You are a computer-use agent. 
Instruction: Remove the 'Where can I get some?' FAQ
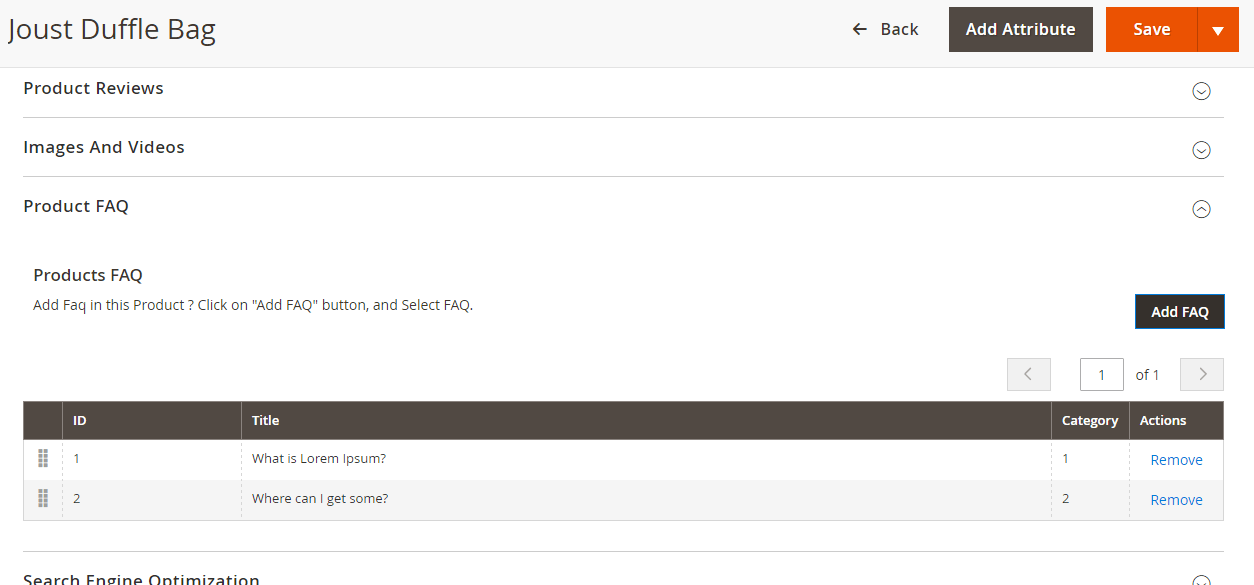click(1176, 500)
